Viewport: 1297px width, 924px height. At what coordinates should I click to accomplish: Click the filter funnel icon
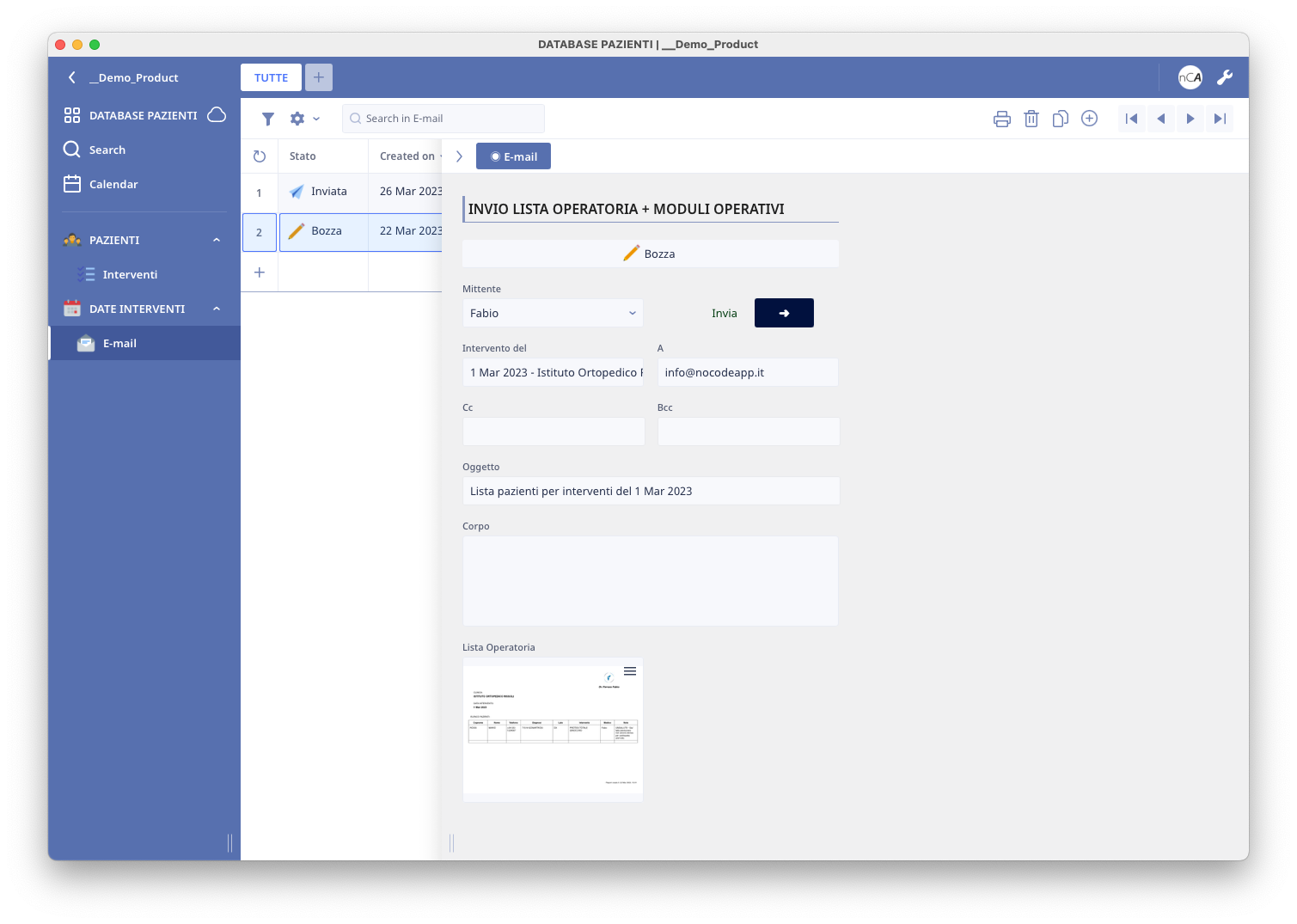pyautogui.click(x=268, y=119)
